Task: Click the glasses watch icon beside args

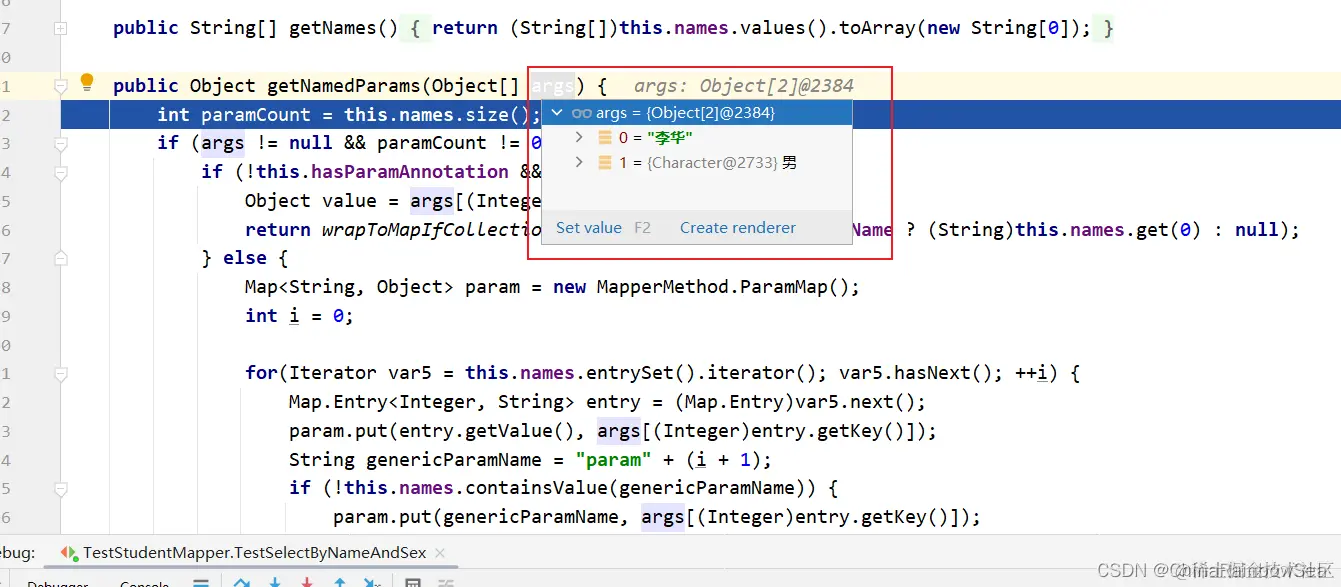Action: click(582, 113)
